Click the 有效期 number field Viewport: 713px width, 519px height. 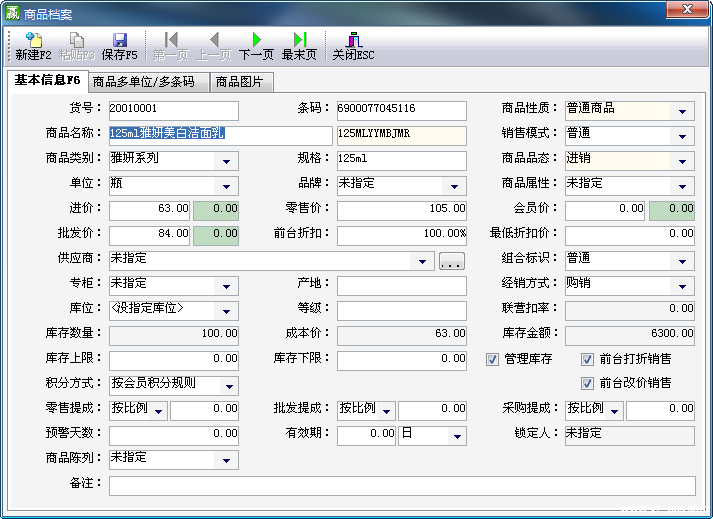(366, 436)
